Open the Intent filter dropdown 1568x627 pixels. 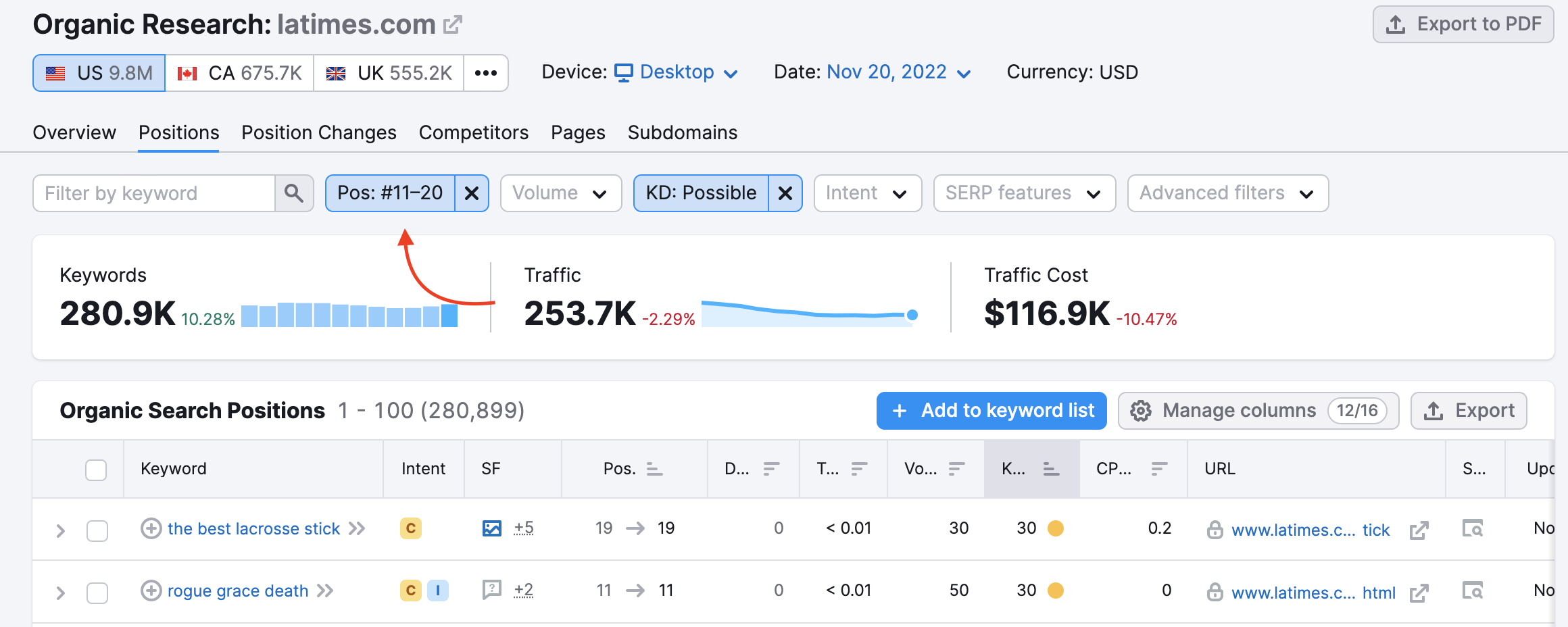coord(868,193)
